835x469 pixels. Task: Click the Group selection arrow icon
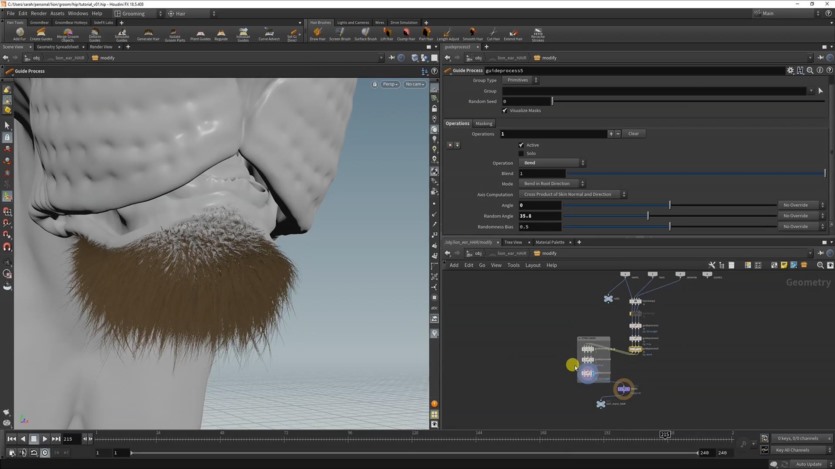821,91
